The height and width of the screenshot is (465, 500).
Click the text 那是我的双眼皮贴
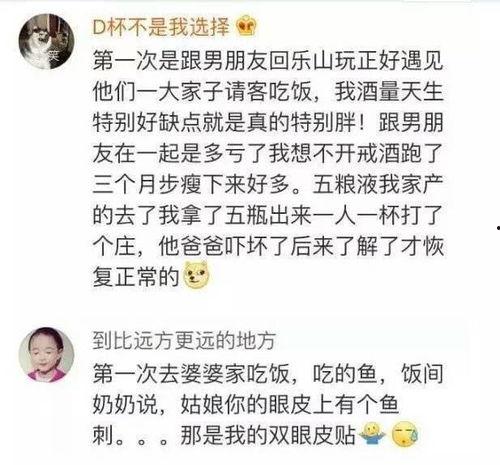pyautogui.click(x=268, y=435)
